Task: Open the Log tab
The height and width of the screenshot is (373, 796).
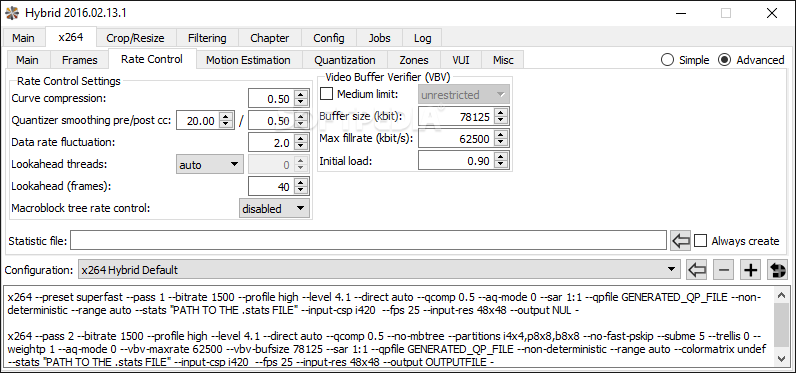Action: pos(422,38)
